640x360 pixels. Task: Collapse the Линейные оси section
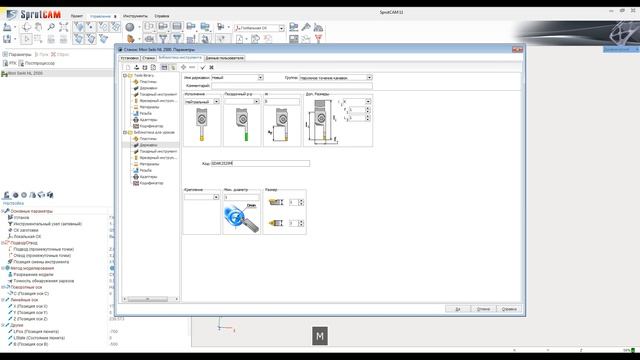[3, 300]
